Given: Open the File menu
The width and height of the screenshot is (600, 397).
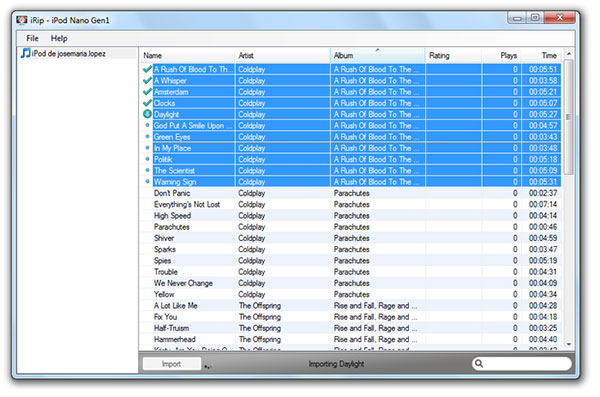Looking at the screenshot, I should [x=32, y=38].
